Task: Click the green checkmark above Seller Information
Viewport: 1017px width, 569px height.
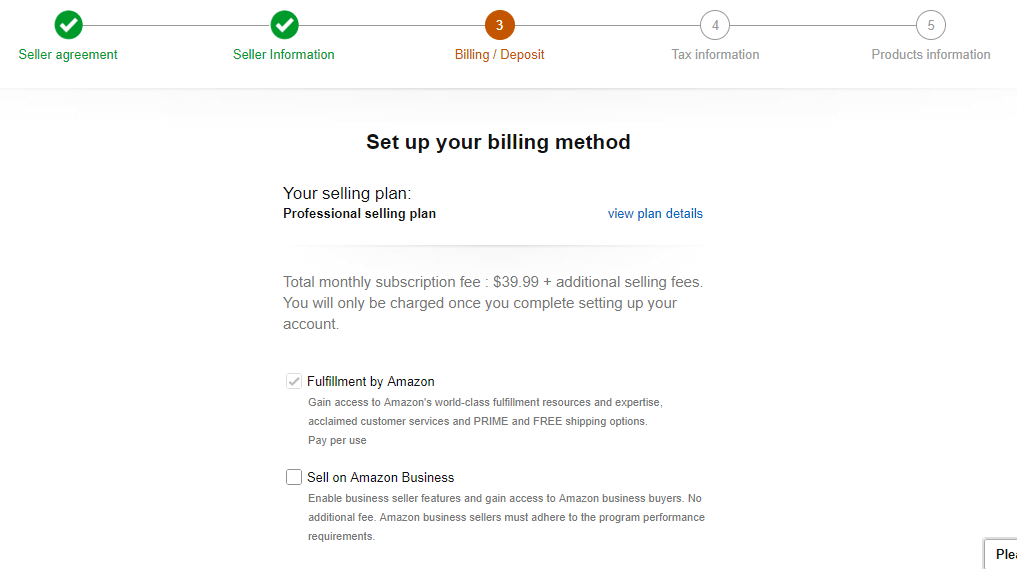Action: click(x=284, y=25)
